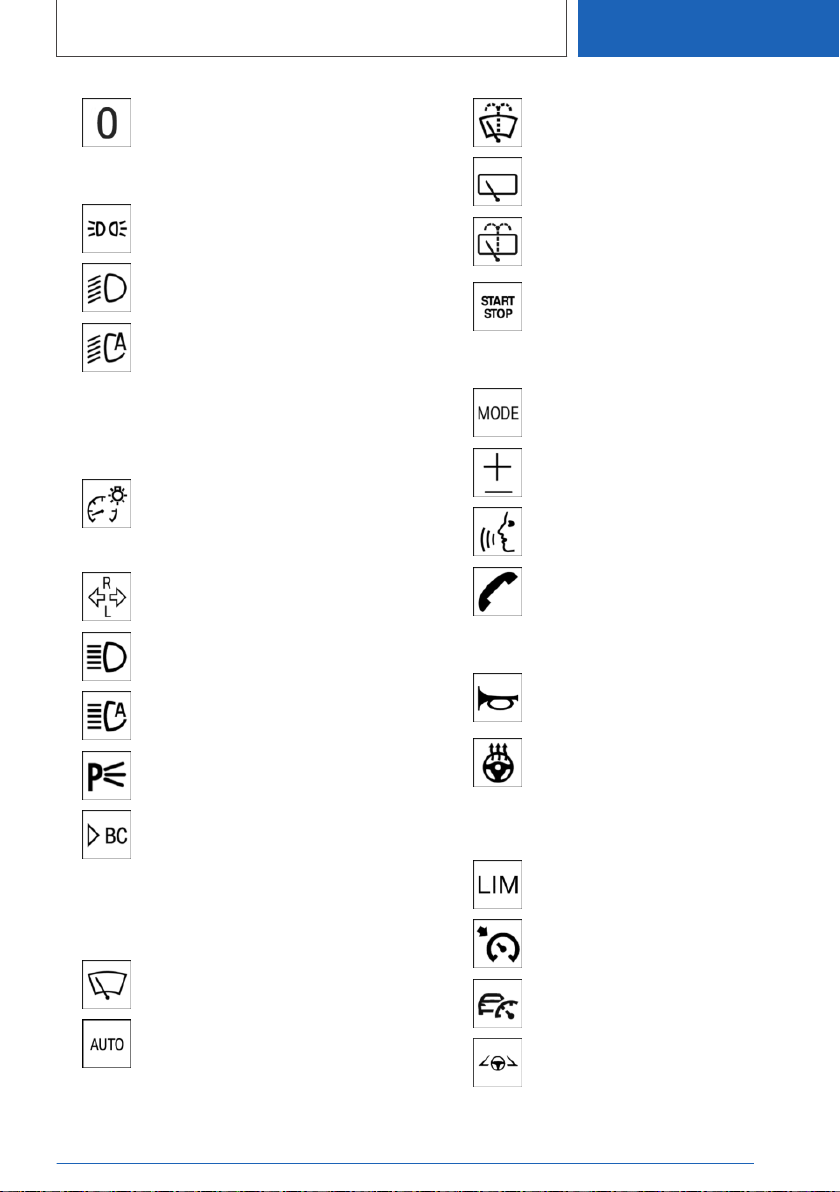Select the MODE button icon
This screenshot has height=1192, width=840.
(x=497, y=413)
